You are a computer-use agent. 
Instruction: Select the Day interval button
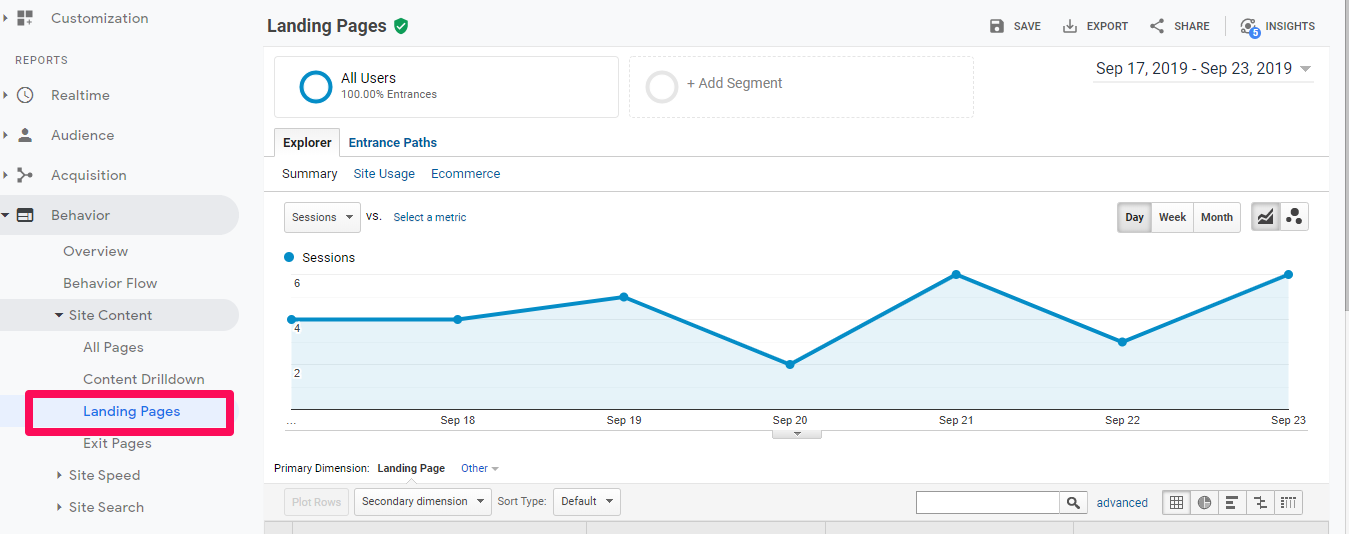(x=1134, y=217)
